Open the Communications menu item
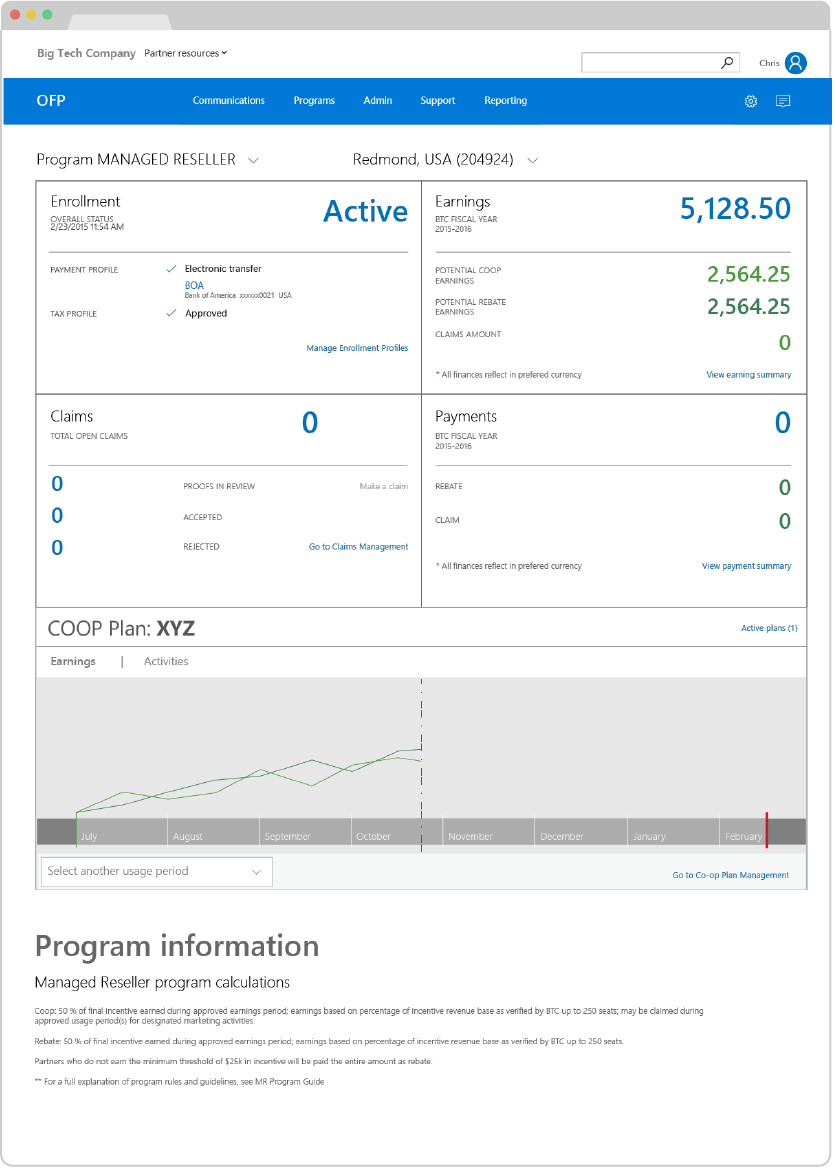This screenshot has width=835, height=1168. [x=229, y=101]
